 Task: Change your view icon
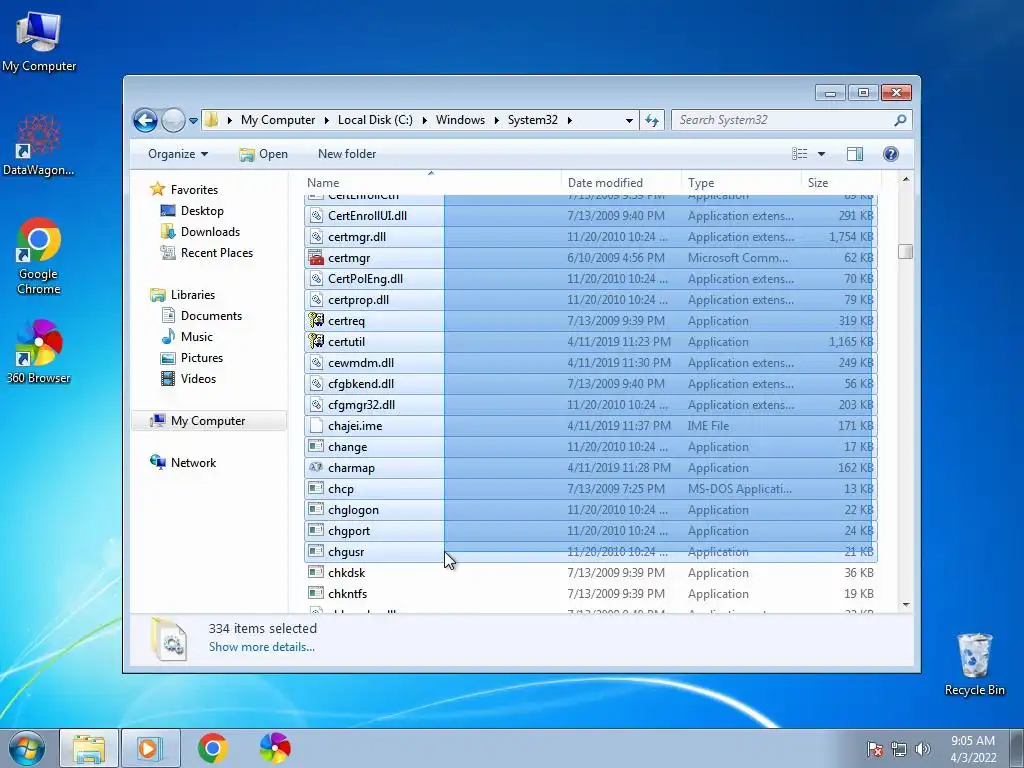click(799, 154)
